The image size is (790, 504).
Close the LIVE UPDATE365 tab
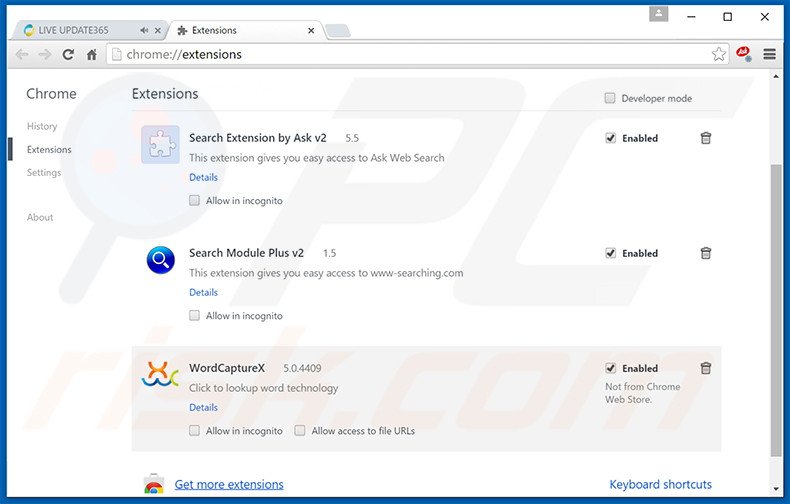(158, 31)
